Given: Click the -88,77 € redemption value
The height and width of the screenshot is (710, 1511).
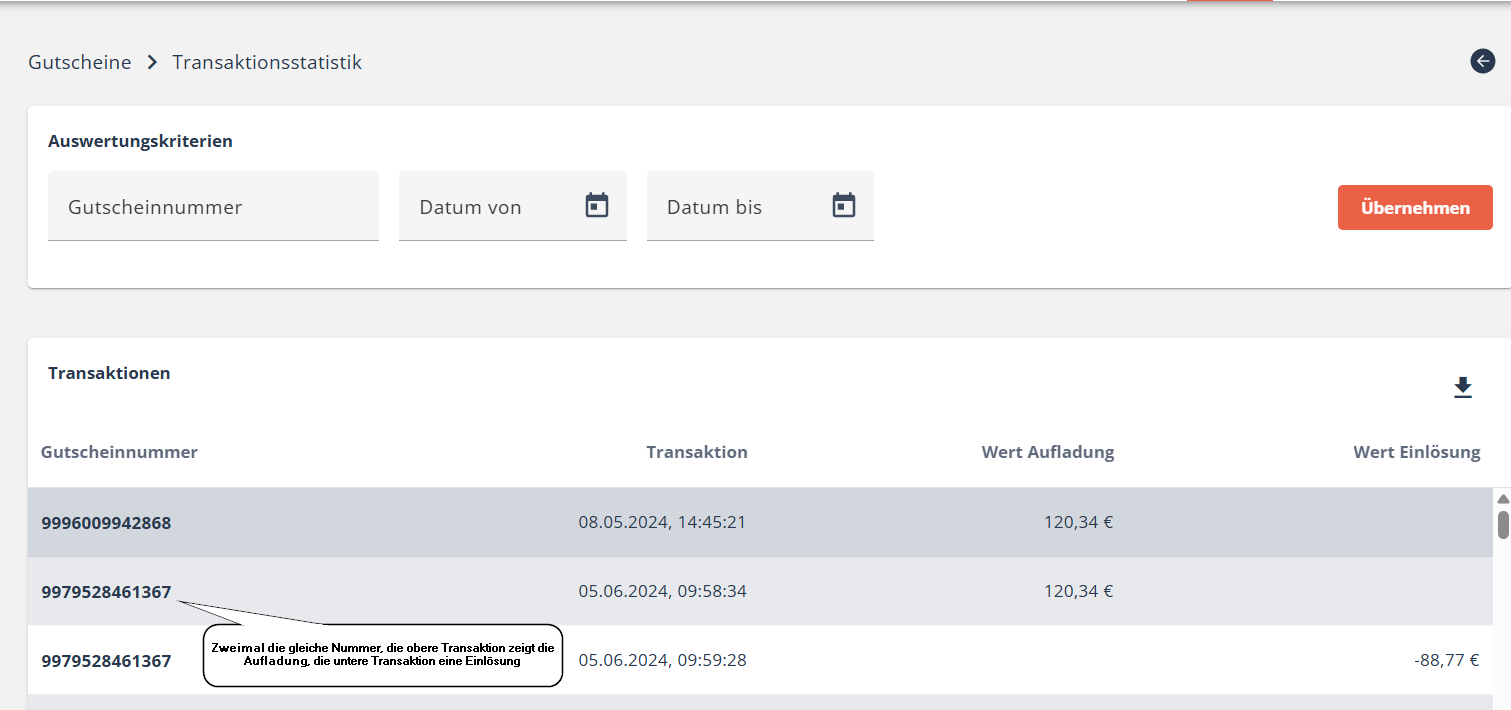Looking at the screenshot, I should point(1447,660).
